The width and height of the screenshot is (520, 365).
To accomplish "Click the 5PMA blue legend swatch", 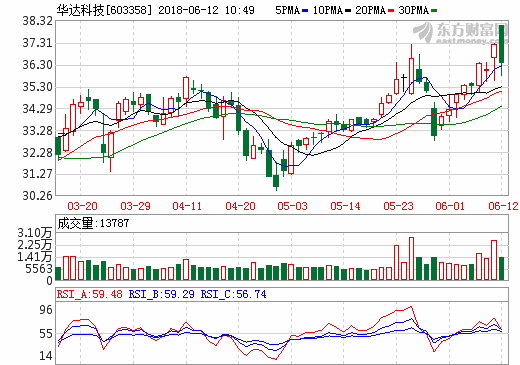I will tap(305, 11).
